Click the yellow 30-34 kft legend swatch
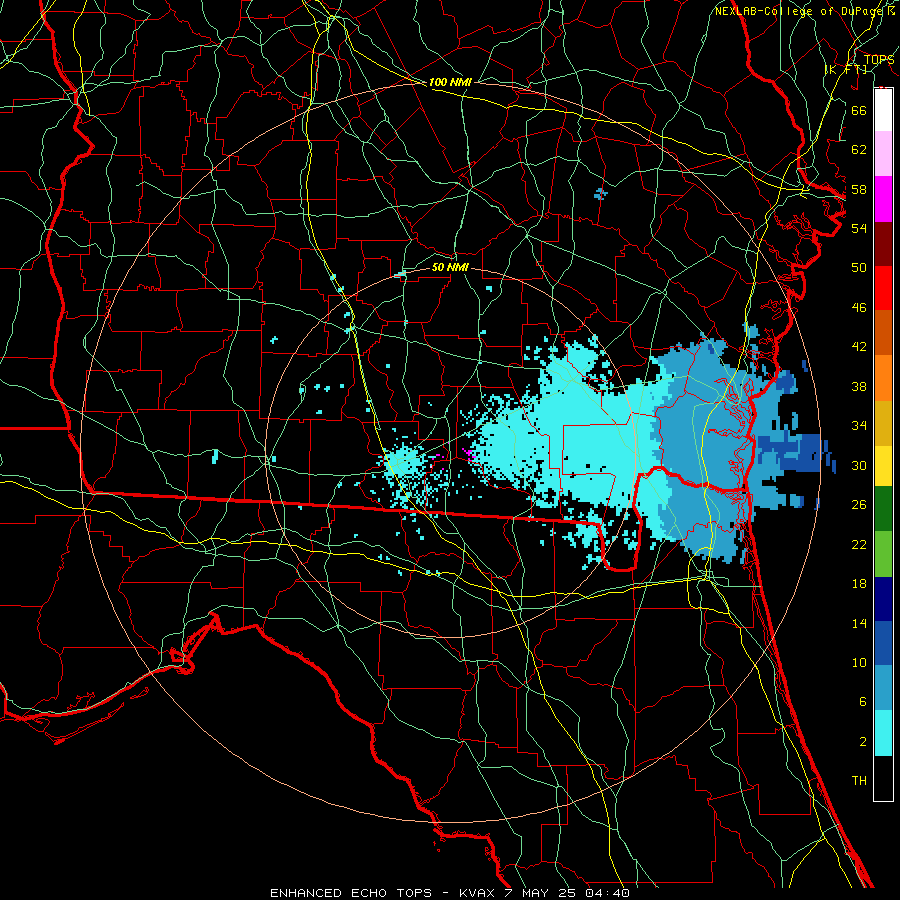 click(883, 465)
